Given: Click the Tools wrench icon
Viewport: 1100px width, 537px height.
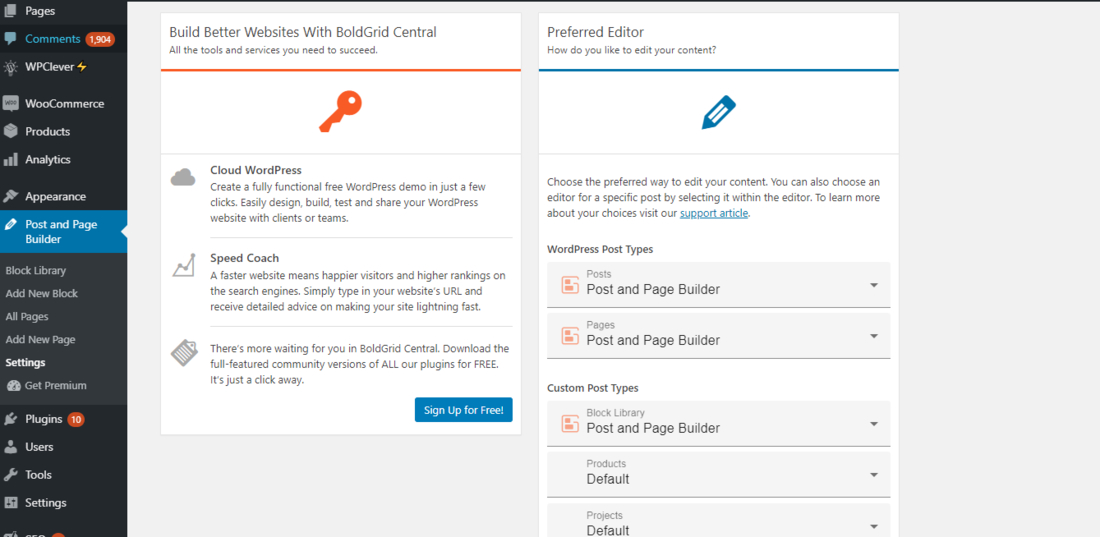Looking at the screenshot, I should (11, 475).
